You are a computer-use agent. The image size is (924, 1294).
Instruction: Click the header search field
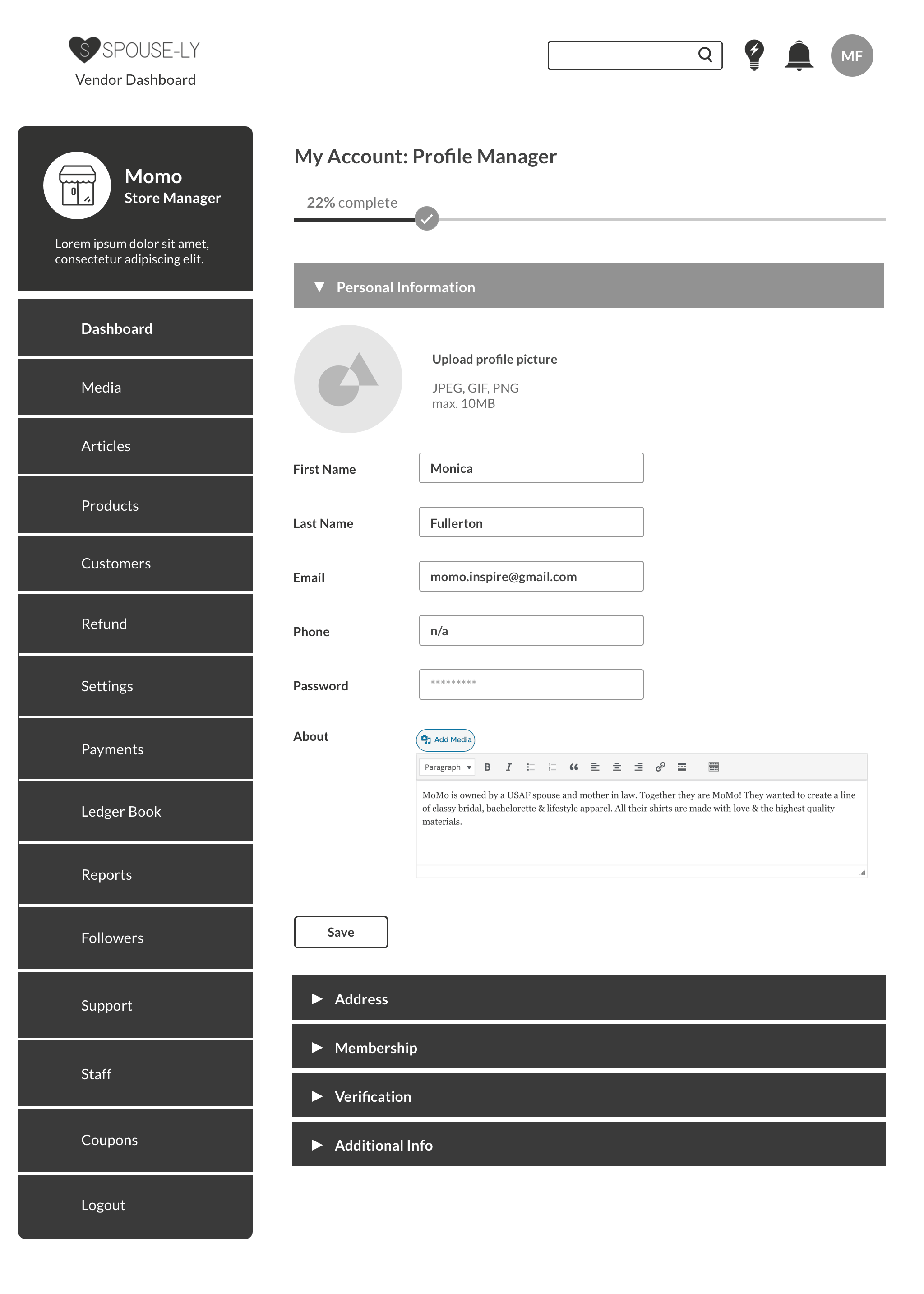635,55
